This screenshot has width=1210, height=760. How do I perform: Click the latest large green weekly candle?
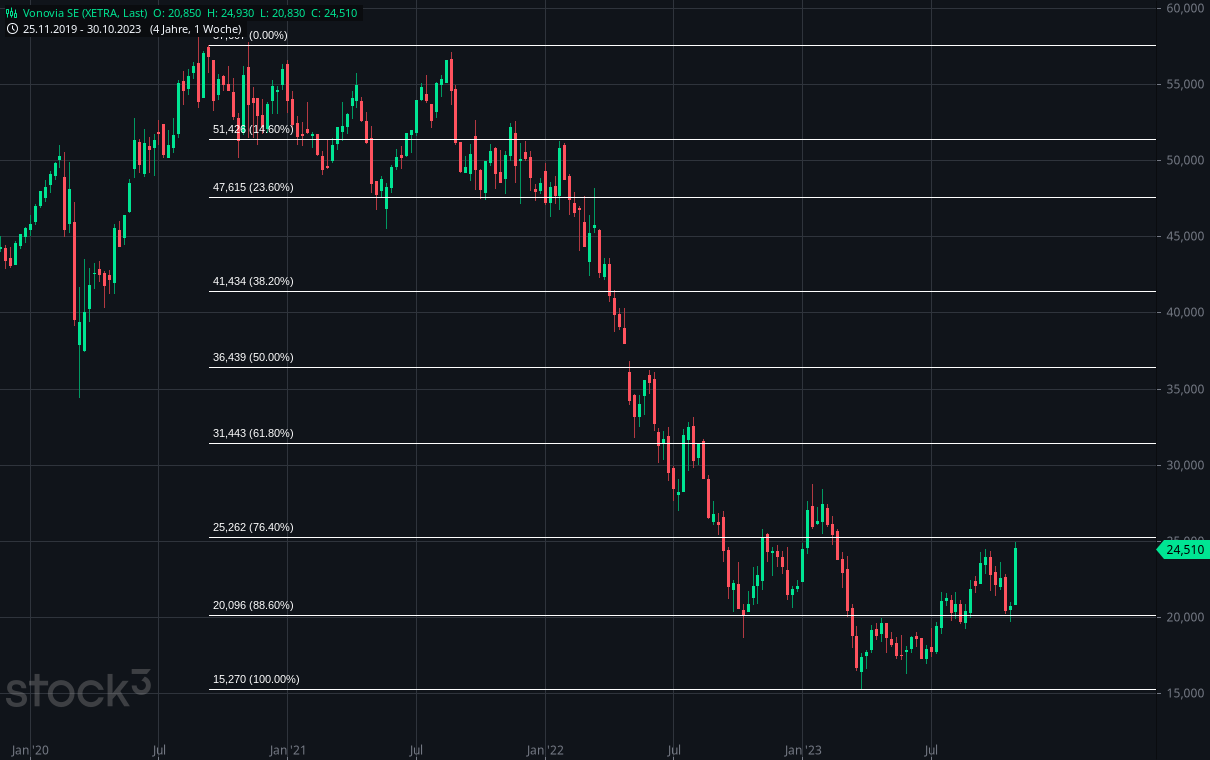click(1015, 575)
